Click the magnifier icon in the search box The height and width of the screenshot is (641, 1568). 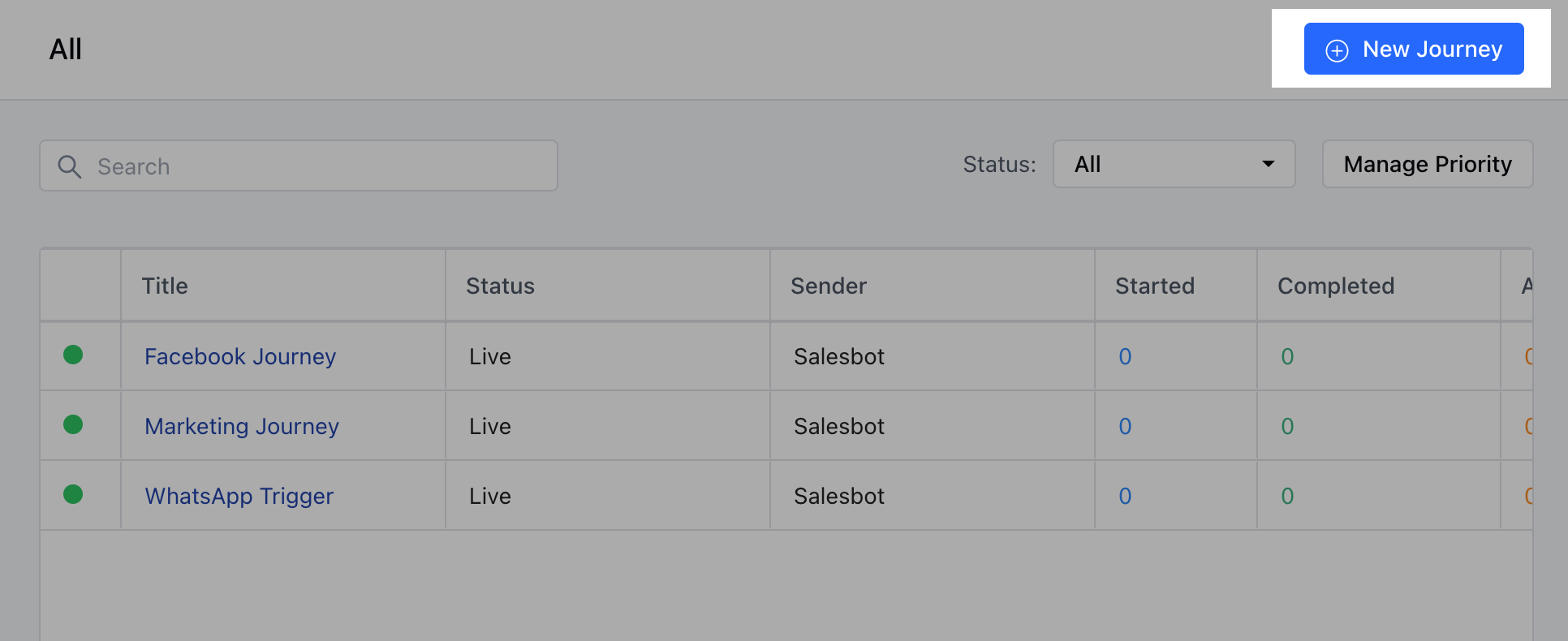pos(70,166)
